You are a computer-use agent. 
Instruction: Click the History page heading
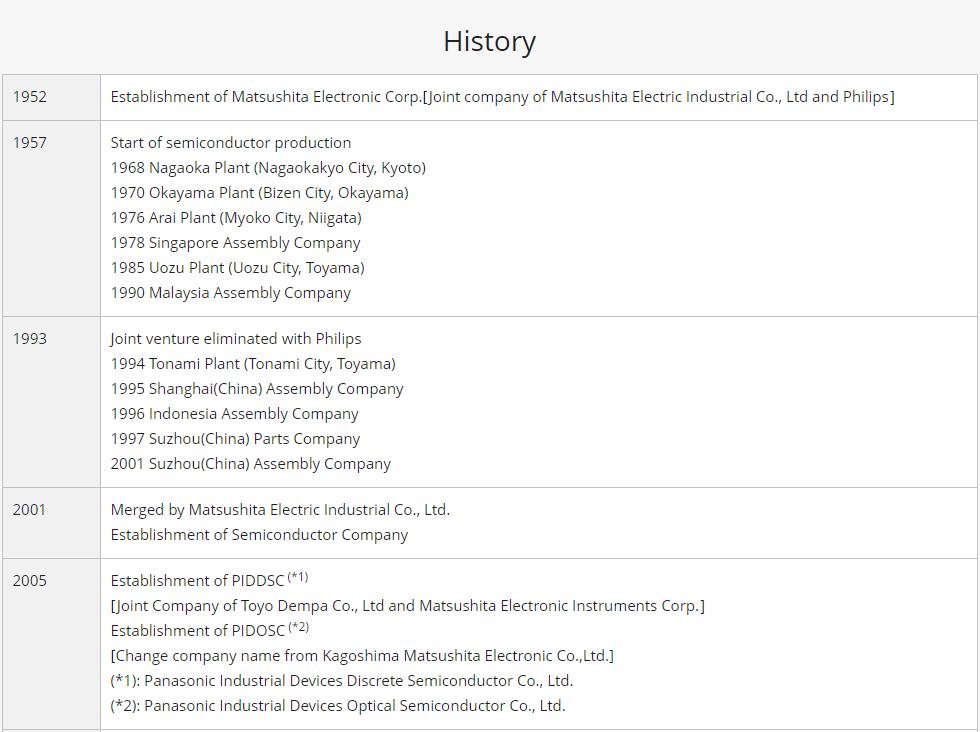coord(489,41)
